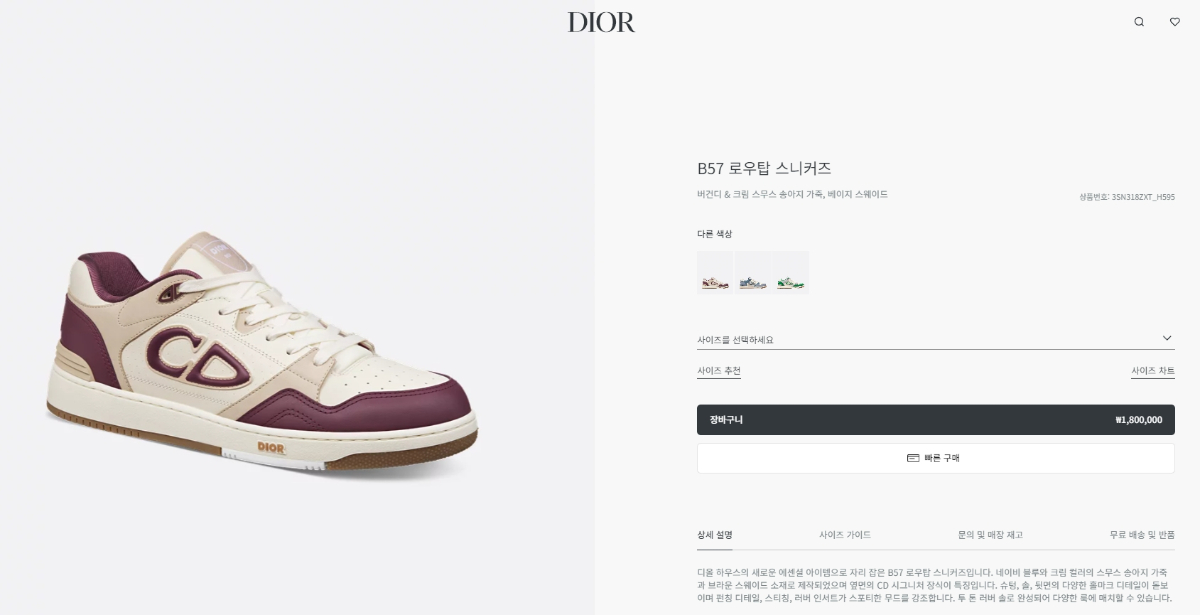Screen dimensions: 1200x615
Task: Choose the blue sneaker color variant
Action: coord(753,272)
